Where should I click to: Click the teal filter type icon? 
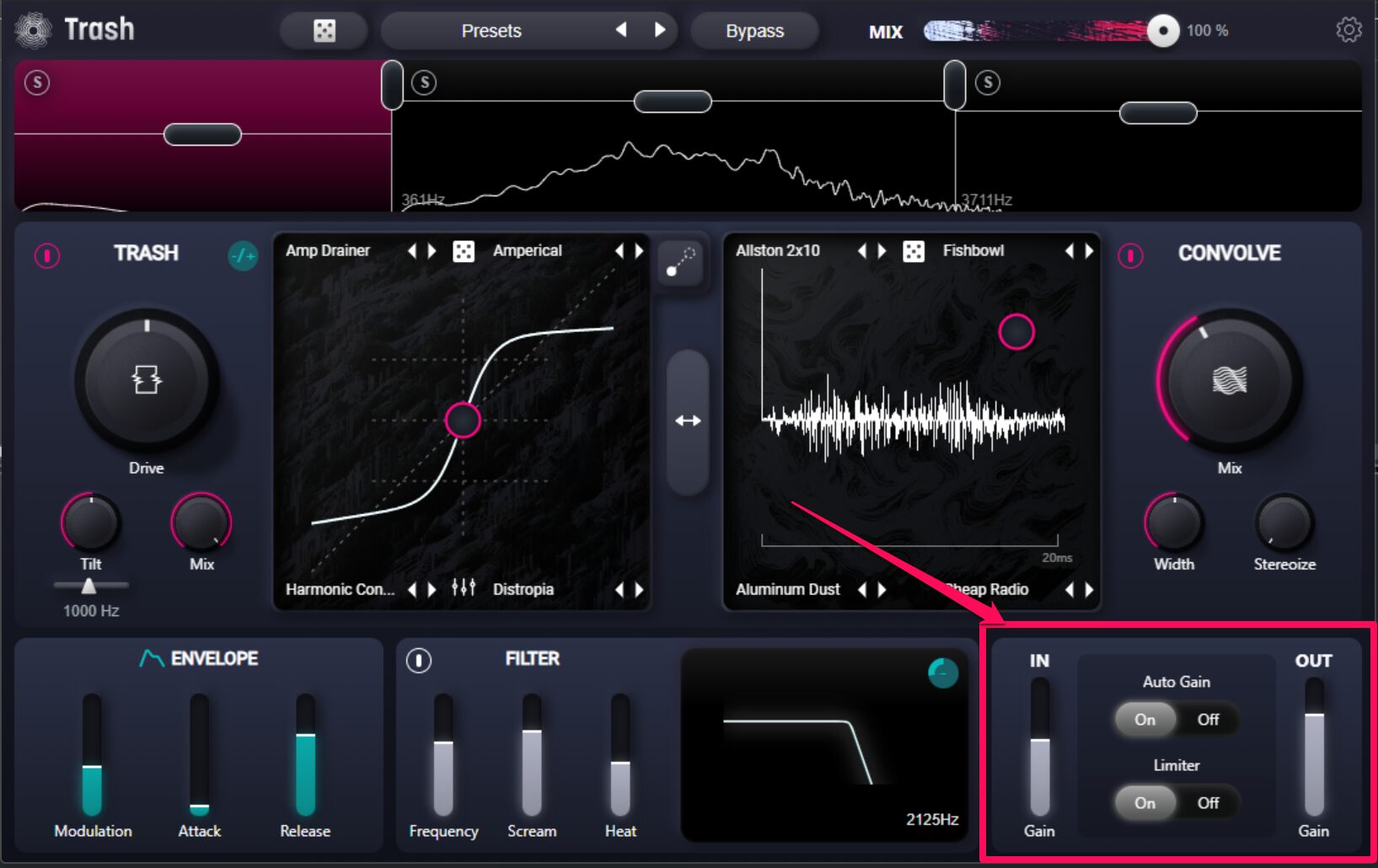click(943, 672)
